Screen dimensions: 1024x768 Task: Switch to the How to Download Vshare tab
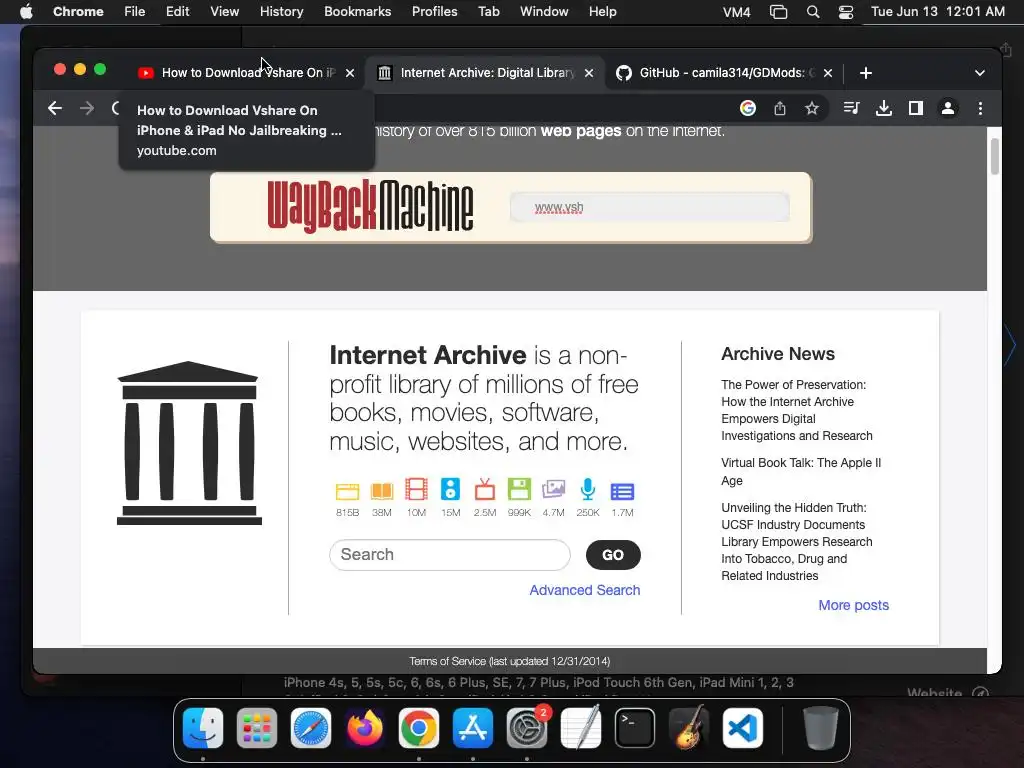point(247,72)
